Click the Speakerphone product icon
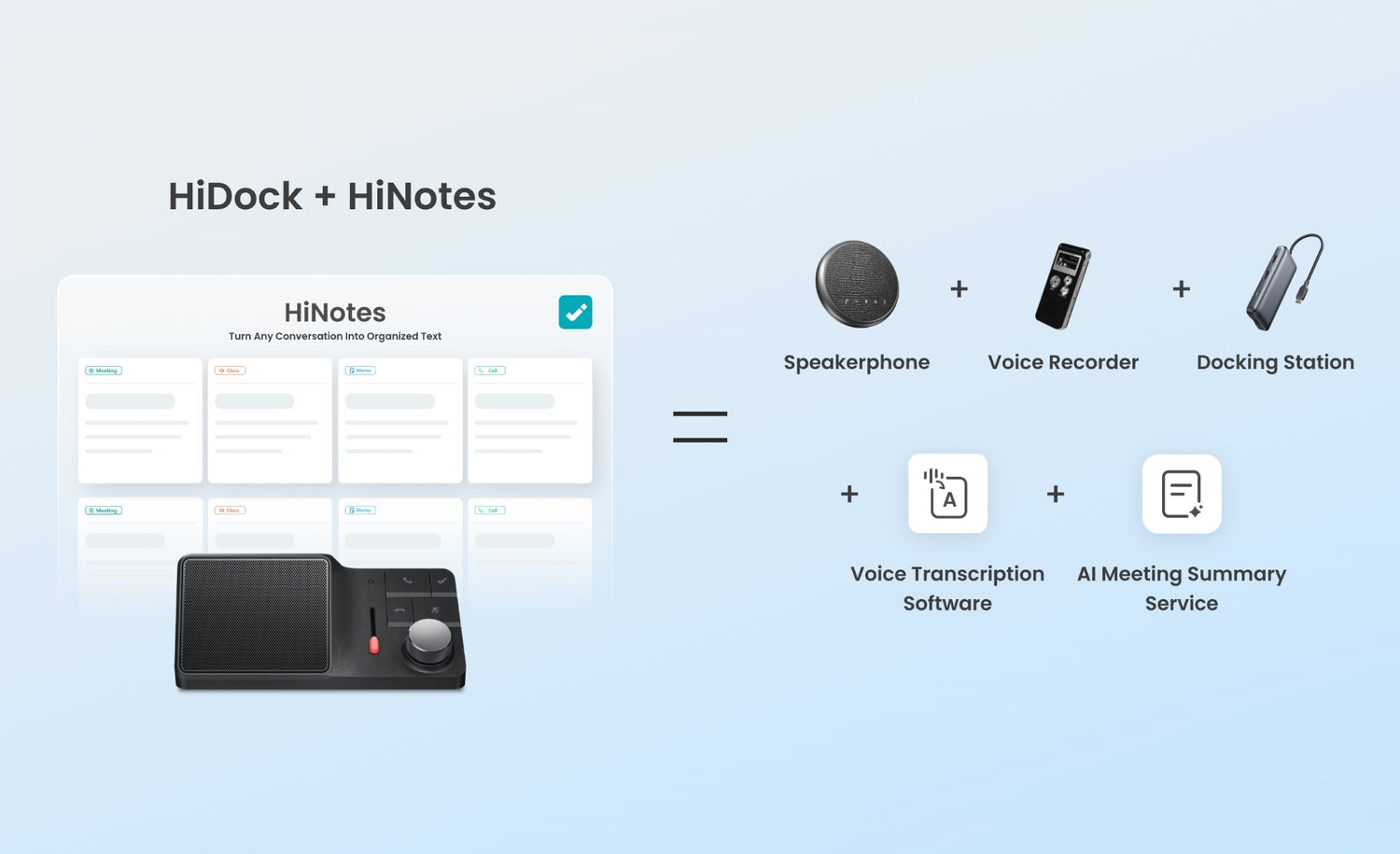The width and height of the screenshot is (1400, 854). [x=857, y=286]
